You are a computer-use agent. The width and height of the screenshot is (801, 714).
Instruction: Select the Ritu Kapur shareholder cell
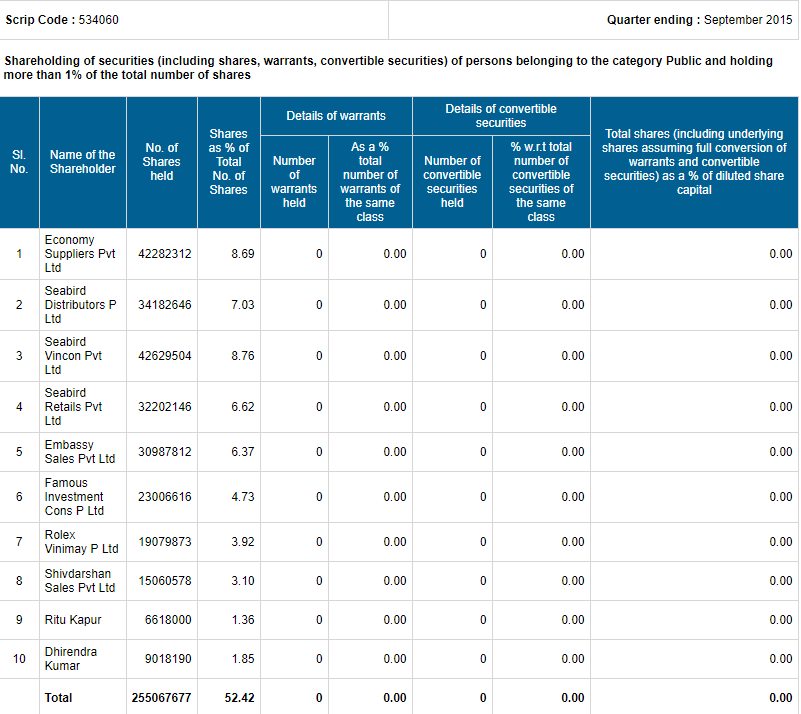click(x=73, y=620)
